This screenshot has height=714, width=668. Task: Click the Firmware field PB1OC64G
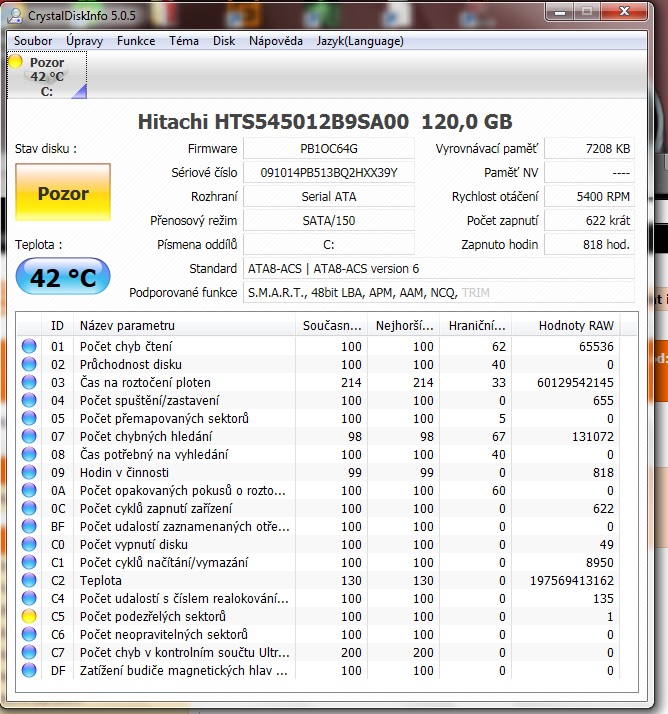coord(329,148)
